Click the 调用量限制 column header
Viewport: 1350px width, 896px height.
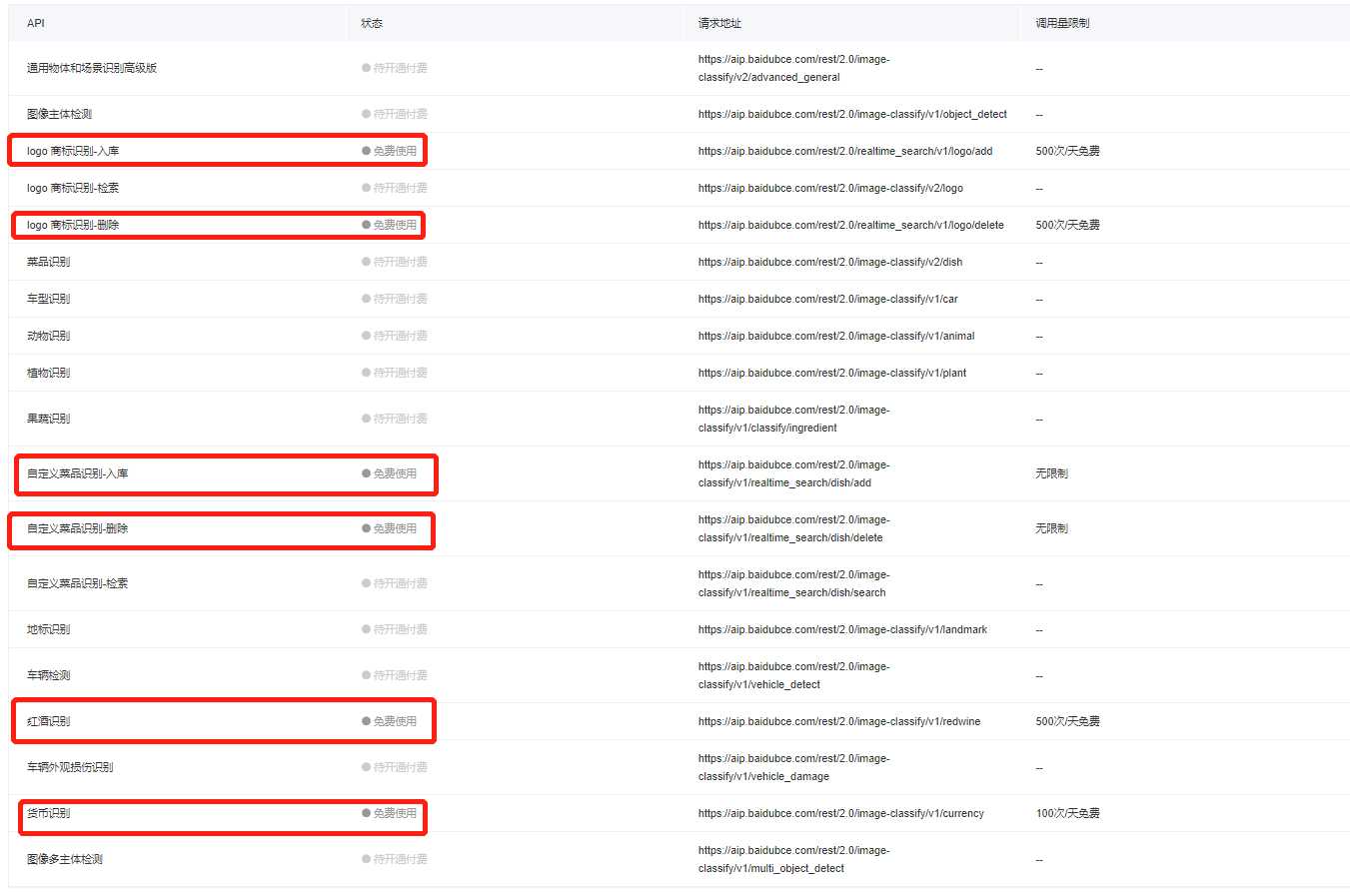(x=1062, y=23)
